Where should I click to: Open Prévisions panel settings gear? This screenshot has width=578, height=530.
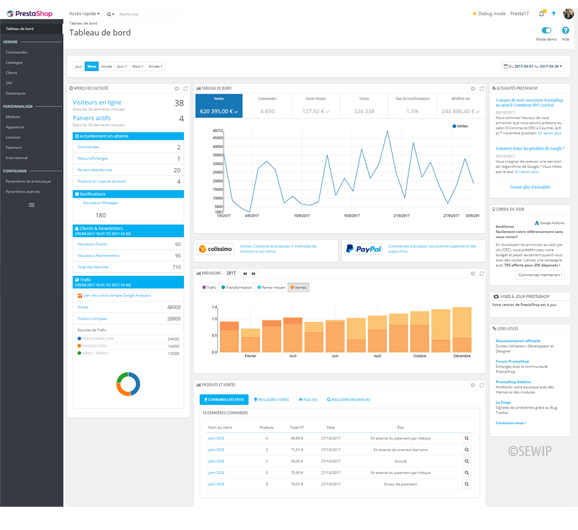pyautogui.click(x=473, y=273)
